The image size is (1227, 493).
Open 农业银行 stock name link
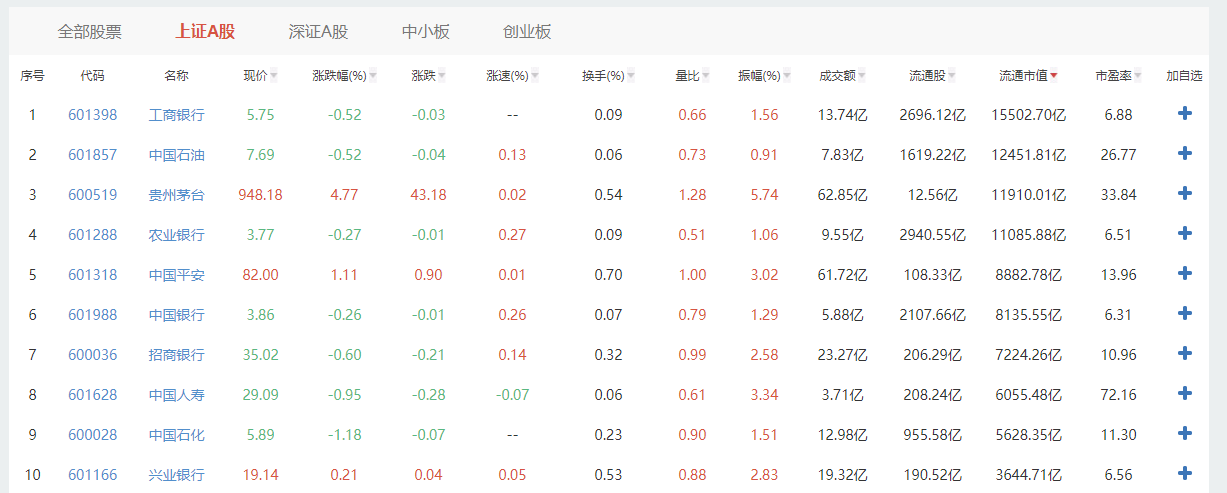coord(176,235)
